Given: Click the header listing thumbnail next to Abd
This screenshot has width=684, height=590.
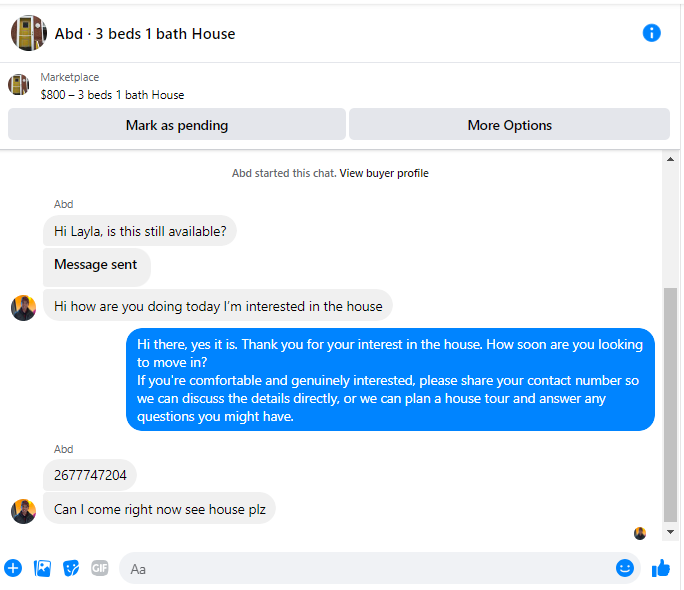Looking at the screenshot, I should pyautogui.click(x=29, y=33).
